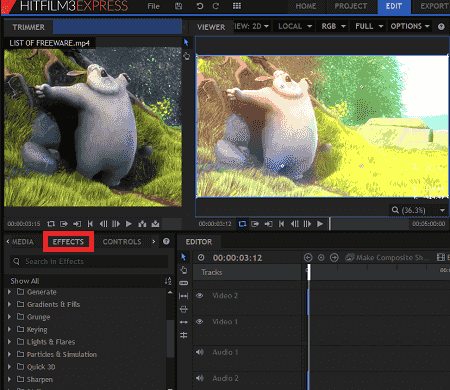Click Make Composite Shot button
Screen dimensions: 450x390
click(x=386, y=257)
